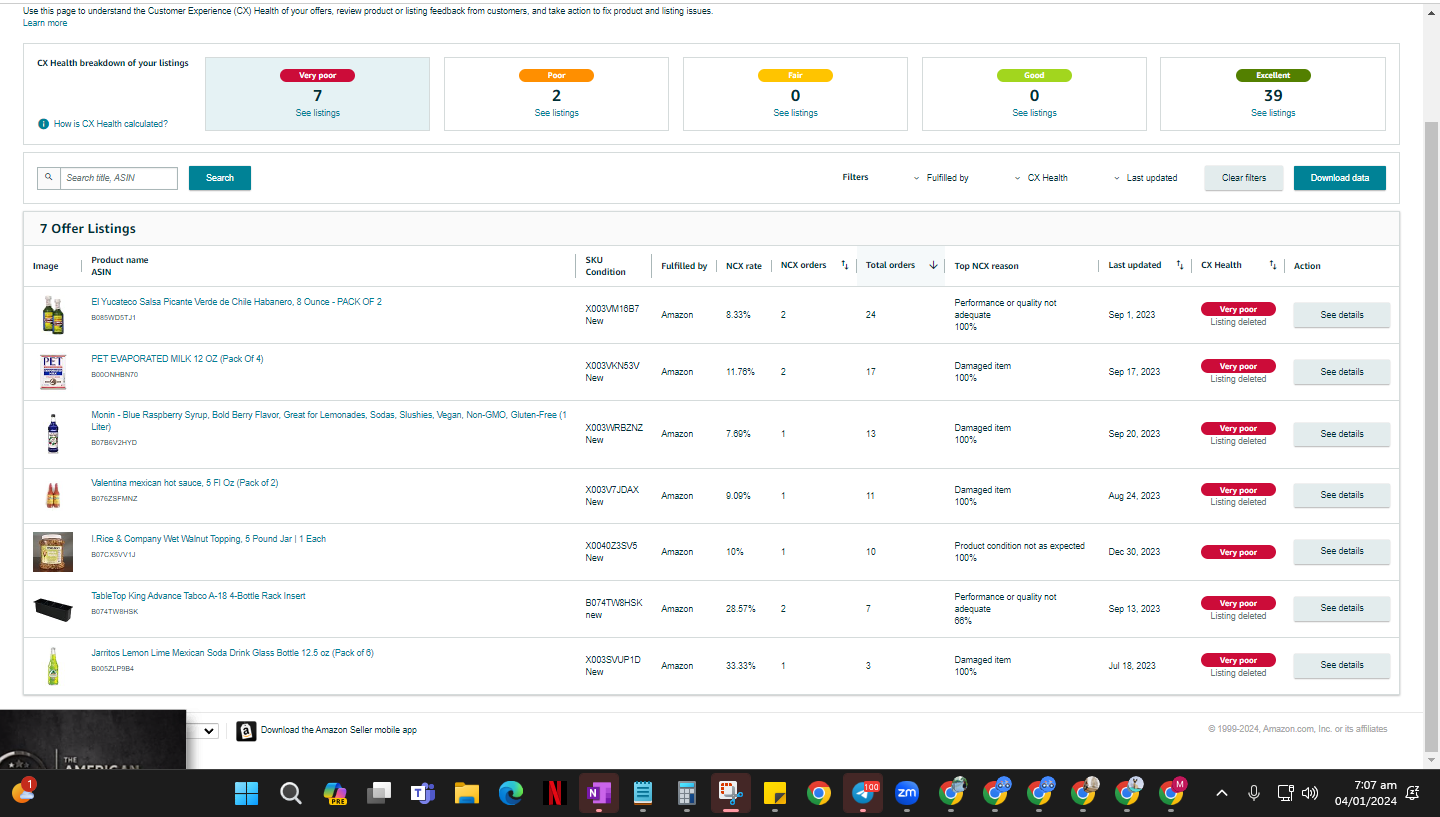
Task: Click the Clear filters button
Action: (x=1244, y=178)
